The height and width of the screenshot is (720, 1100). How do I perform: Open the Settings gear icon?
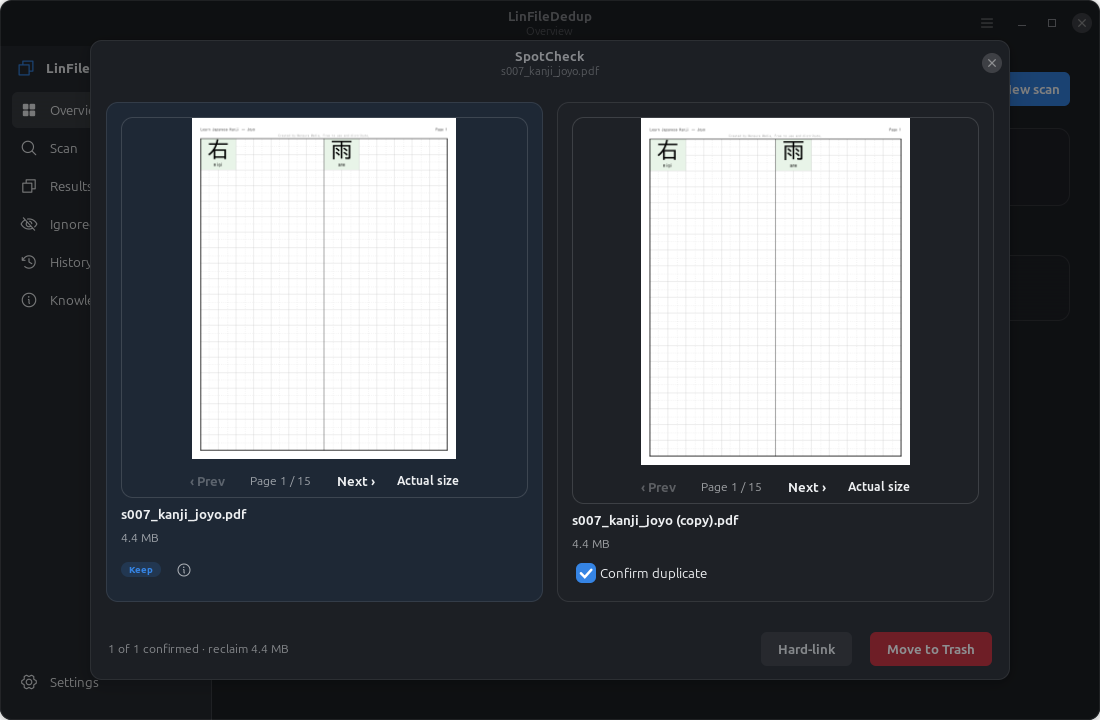(29, 682)
